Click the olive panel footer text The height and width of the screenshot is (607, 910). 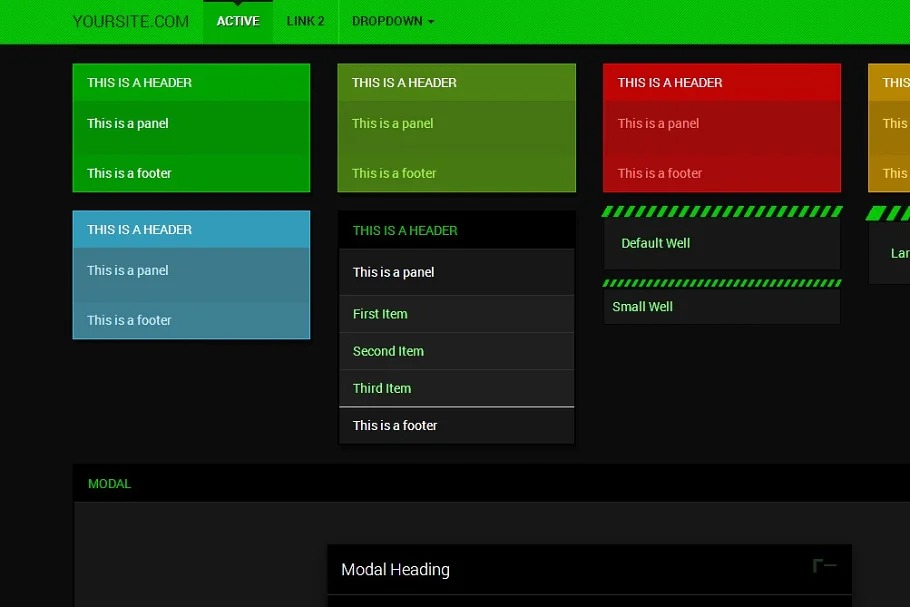click(x=394, y=173)
